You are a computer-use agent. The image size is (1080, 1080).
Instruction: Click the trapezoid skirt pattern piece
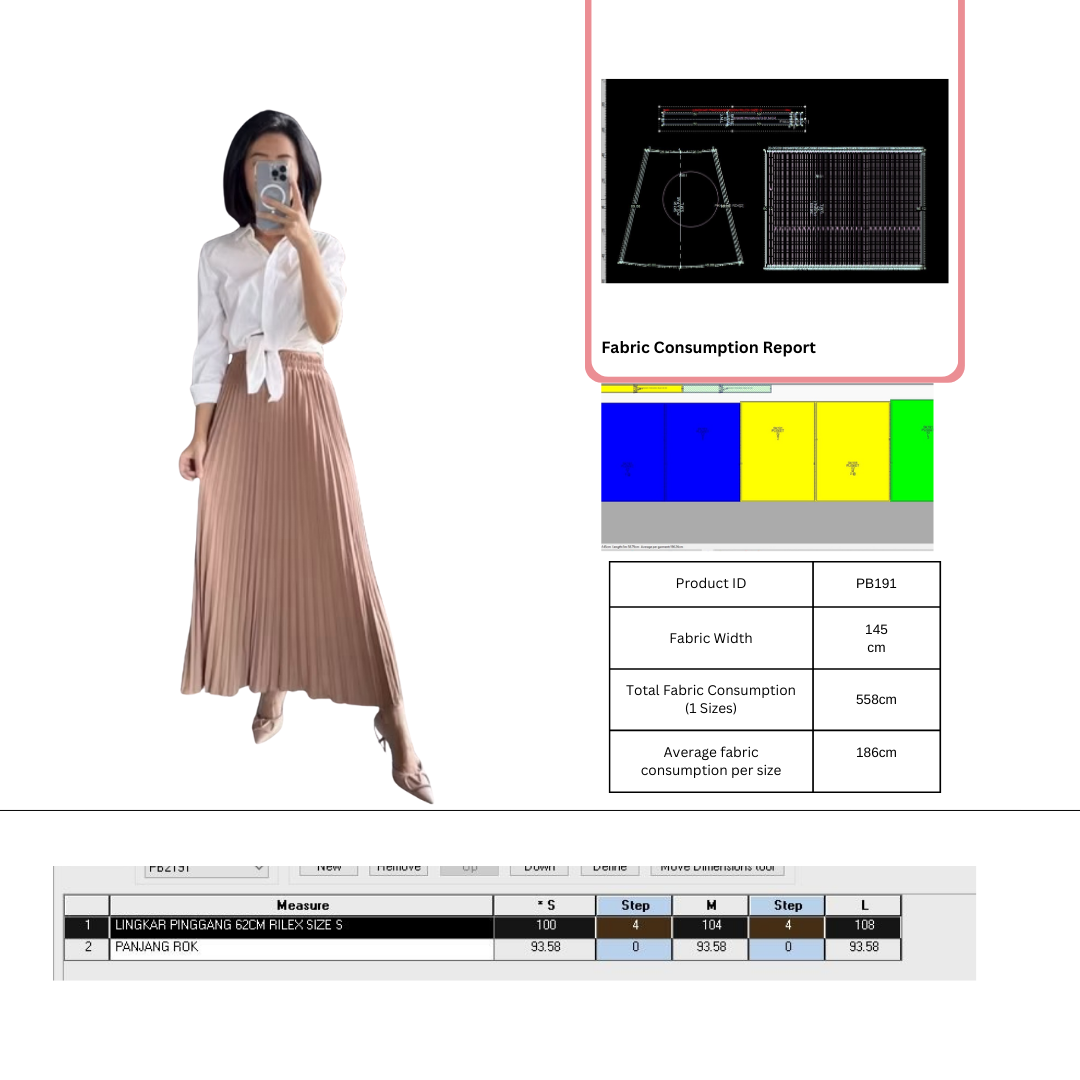pos(680,208)
